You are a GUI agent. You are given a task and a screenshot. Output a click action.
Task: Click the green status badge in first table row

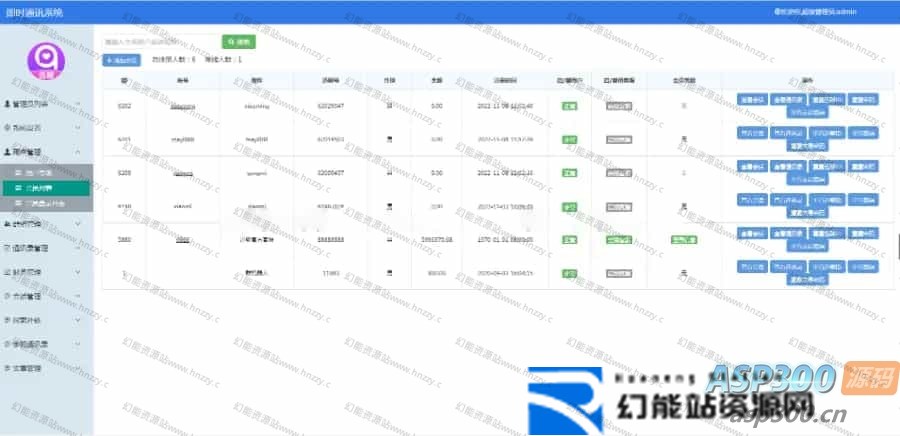pyautogui.click(x=568, y=104)
